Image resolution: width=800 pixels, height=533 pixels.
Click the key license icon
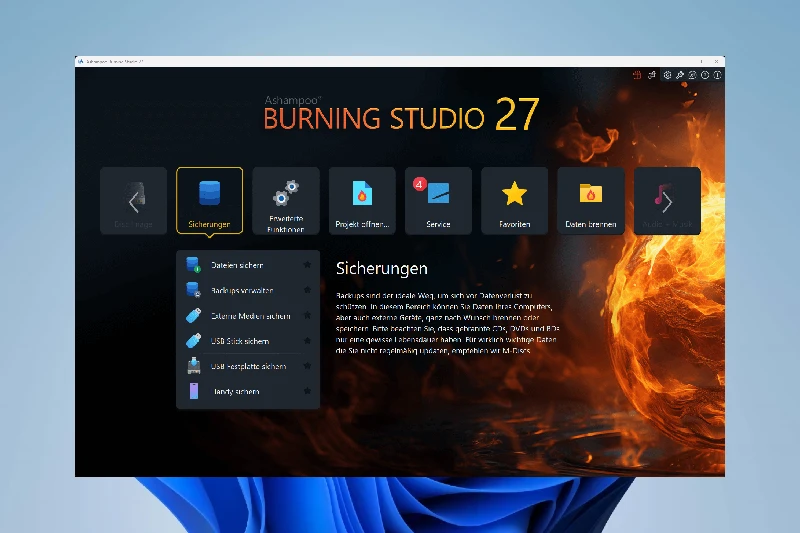pos(680,75)
